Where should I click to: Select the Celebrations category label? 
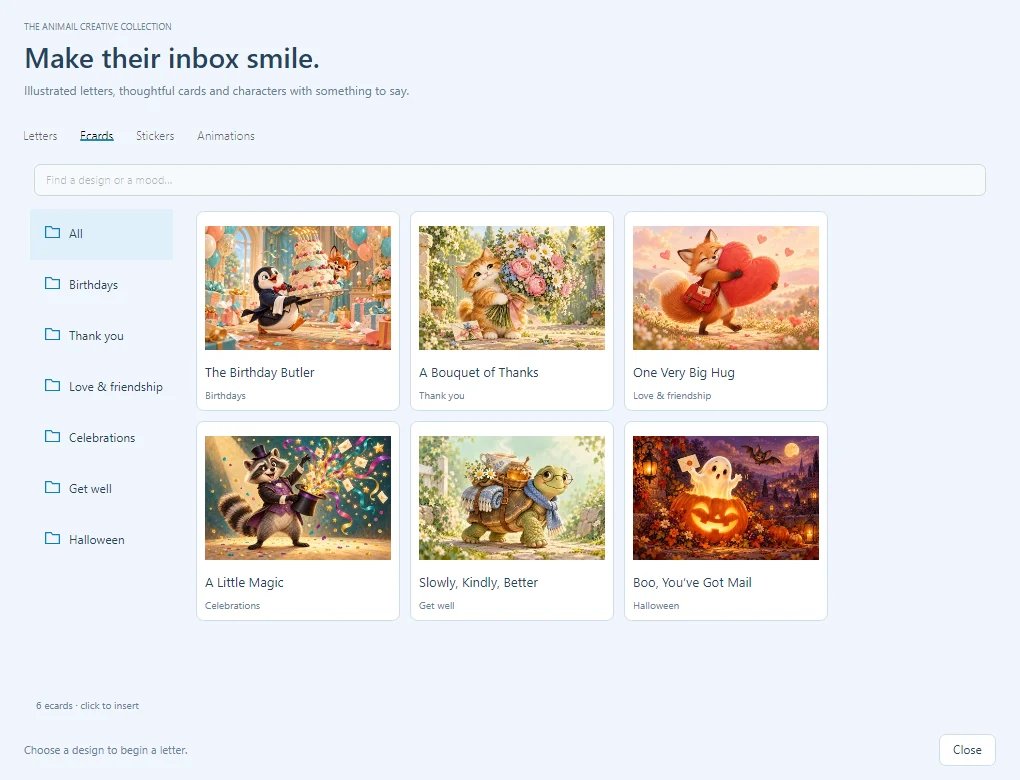(x=102, y=438)
